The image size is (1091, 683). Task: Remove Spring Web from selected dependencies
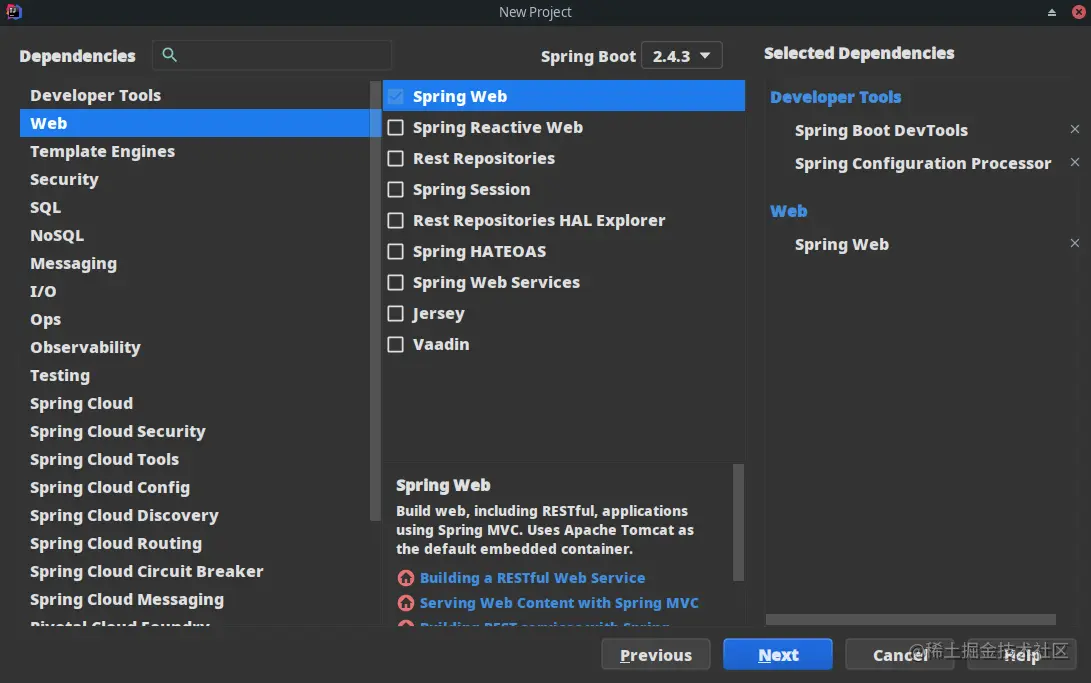click(1074, 243)
